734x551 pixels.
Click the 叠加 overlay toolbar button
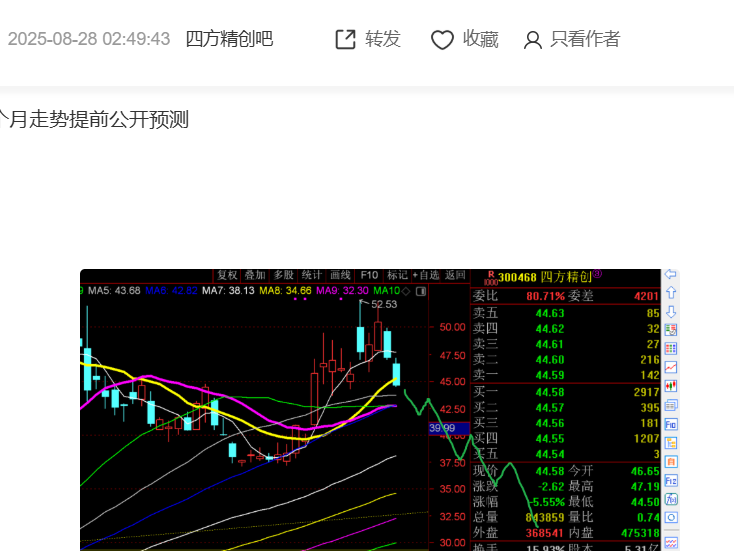point(255,275)
